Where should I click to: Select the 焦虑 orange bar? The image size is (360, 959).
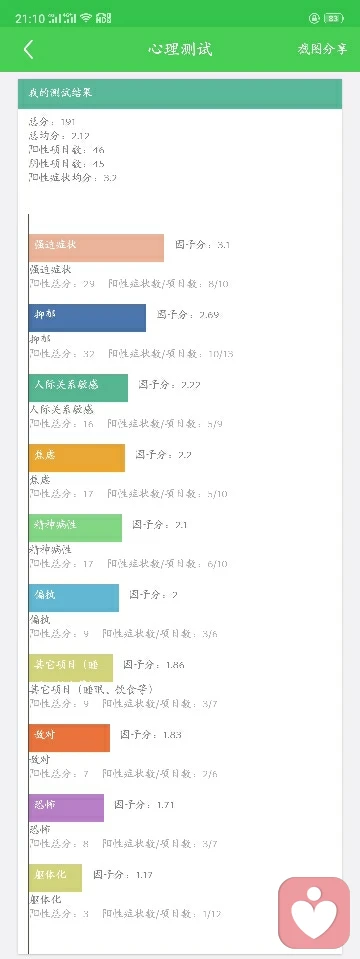(x=76, y=458)
